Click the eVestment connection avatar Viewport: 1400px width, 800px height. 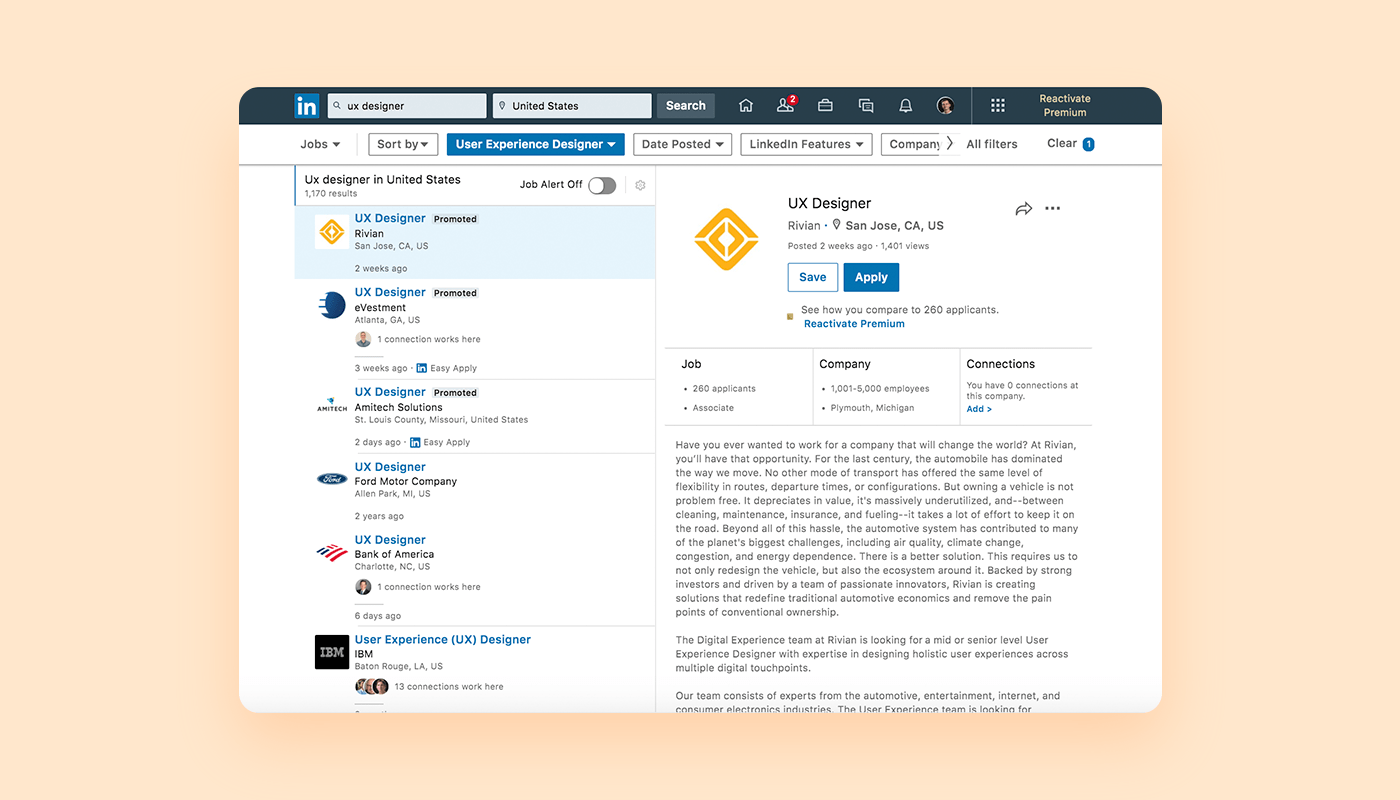tap(363, 339)
